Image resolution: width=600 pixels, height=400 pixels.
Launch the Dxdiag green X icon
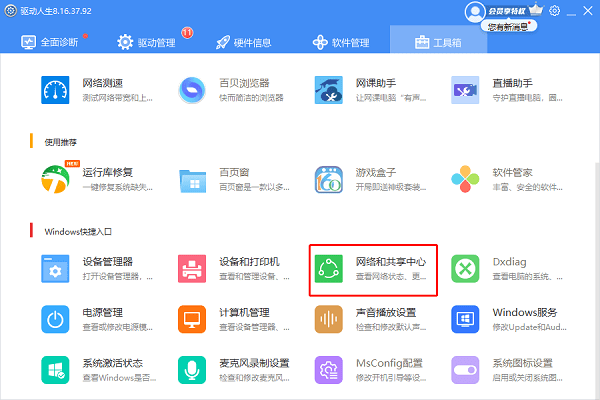(x=465, y=269)
